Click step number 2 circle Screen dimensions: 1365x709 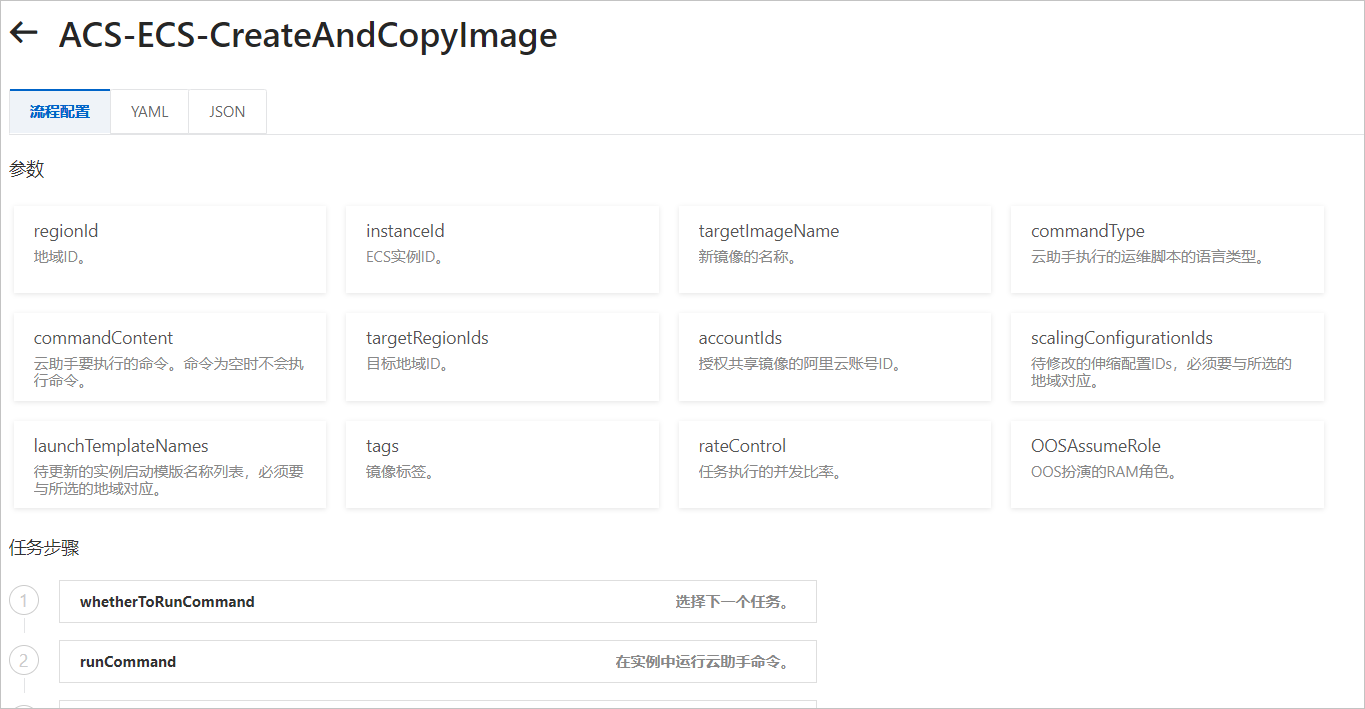pos(24,661)
